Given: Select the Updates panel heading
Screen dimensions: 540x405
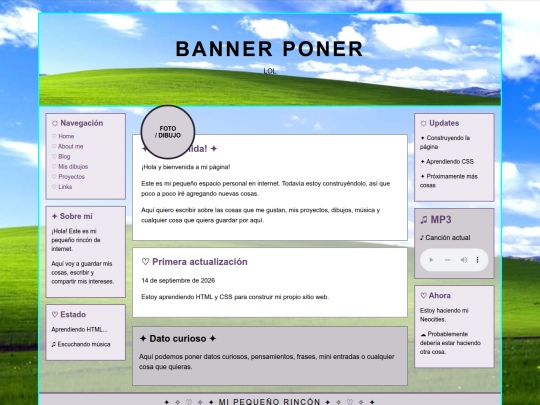Looking at the screenshot, I should click(439, 123).
